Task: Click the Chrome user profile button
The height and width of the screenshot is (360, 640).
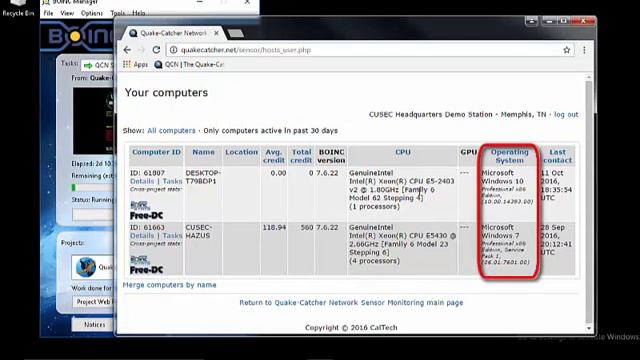Action: point(531,20)
